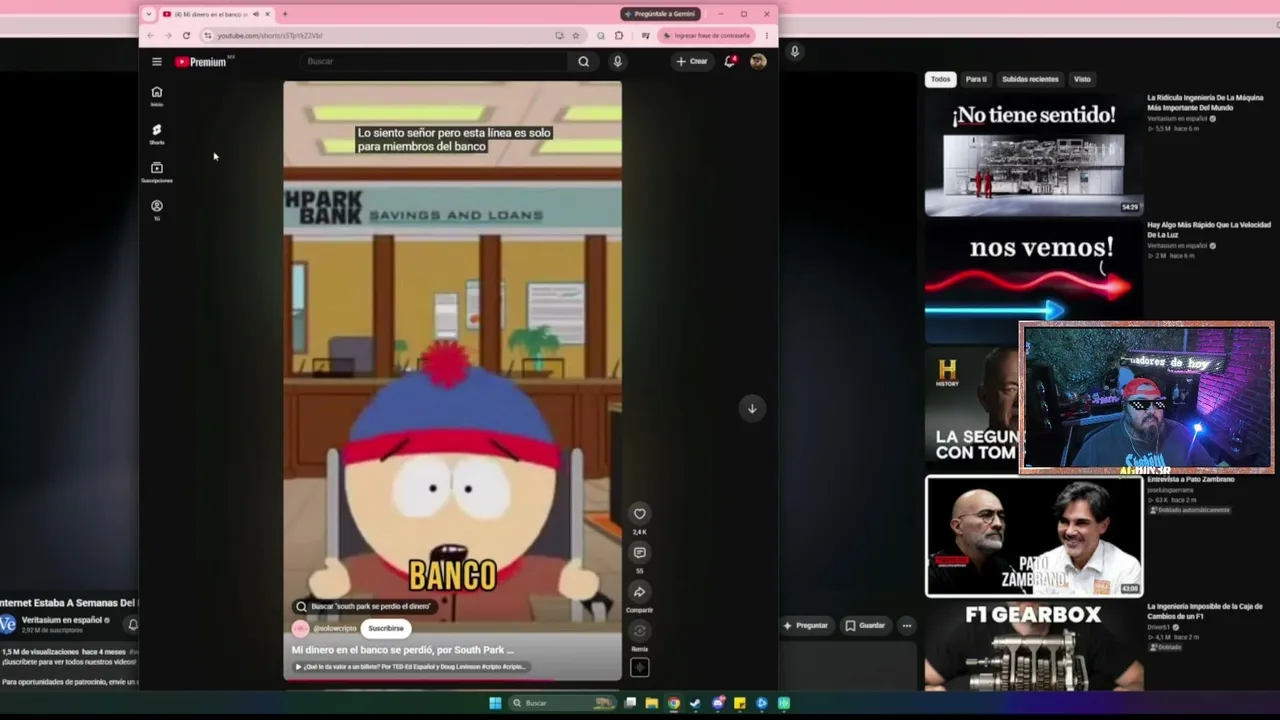1280x720 pixels.
Task: Open the ¡No tiene sentido! video thumbnail
Action: tap(1033, 155)
